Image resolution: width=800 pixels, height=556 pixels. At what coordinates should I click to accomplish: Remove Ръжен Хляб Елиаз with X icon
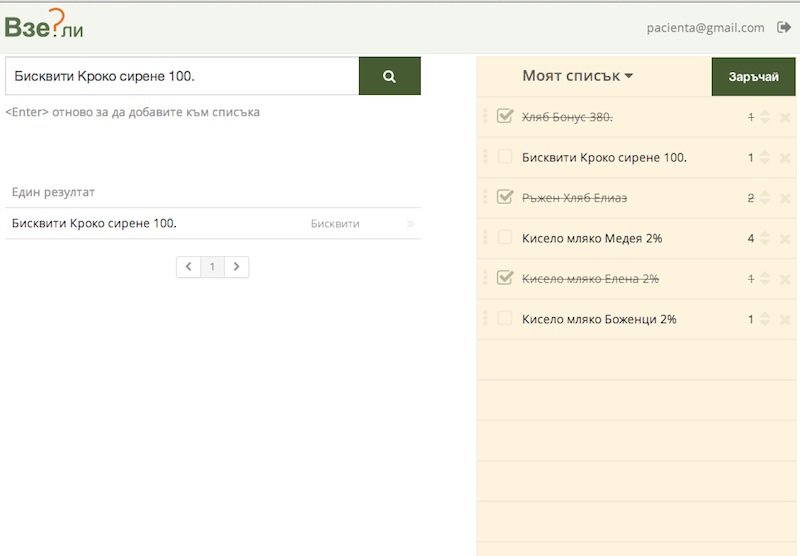click(x=785, y=198)
